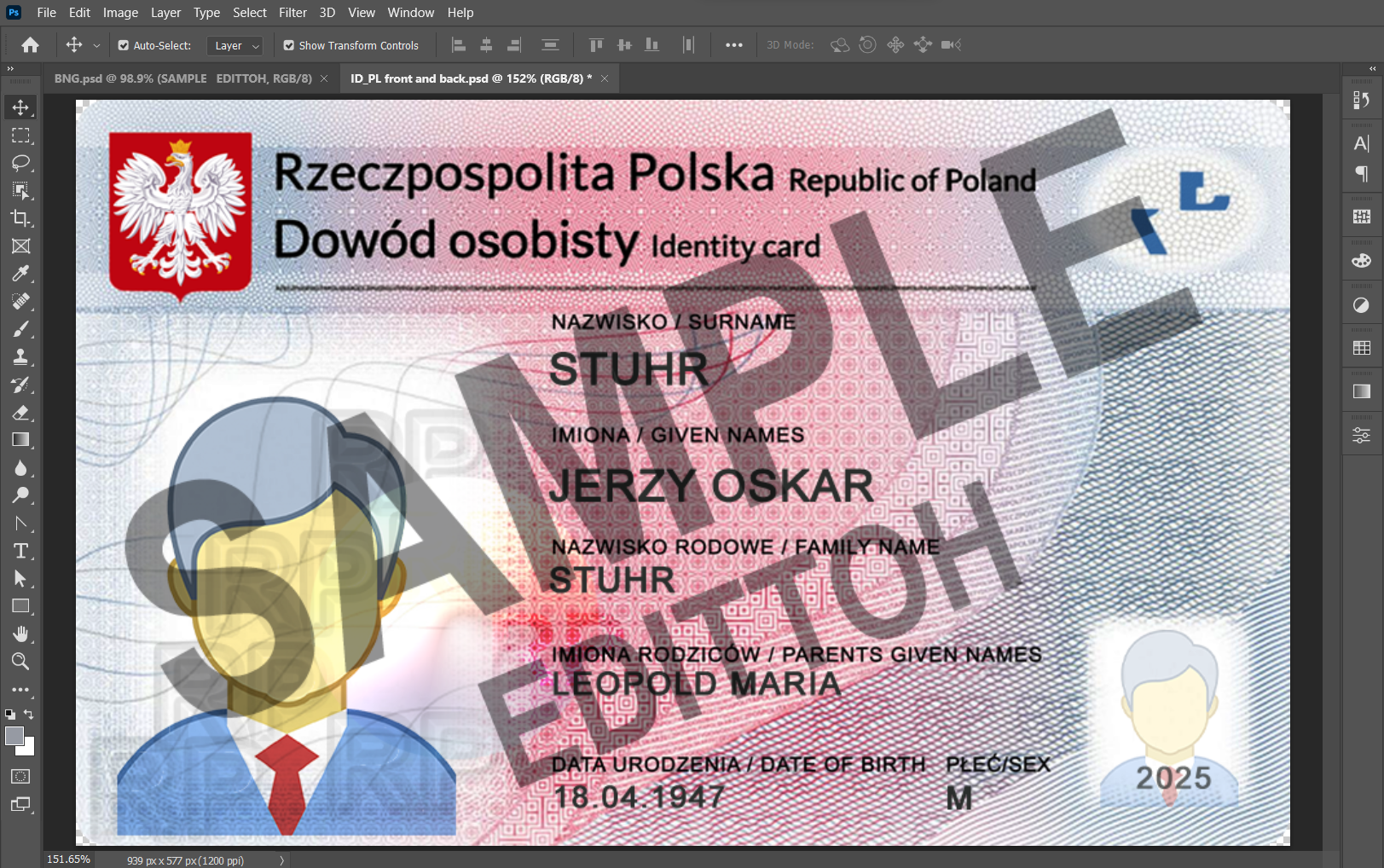Expand the collapsed tools panel chevrons
Viewport: 1384px width, 868px height.
pyautogui.click(x=10, y=68)
